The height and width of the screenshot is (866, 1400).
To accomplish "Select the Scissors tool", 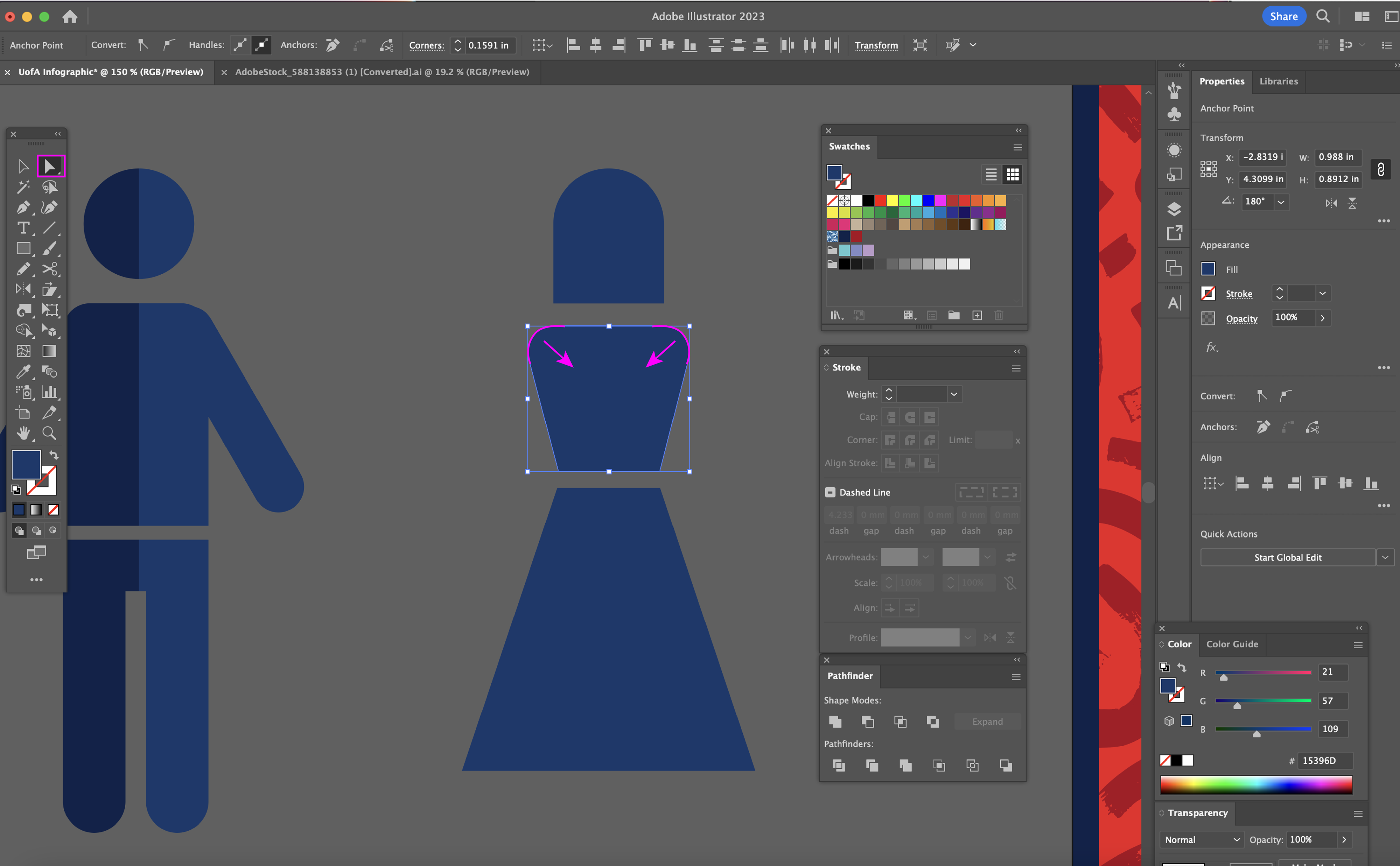I will [49, 269].
